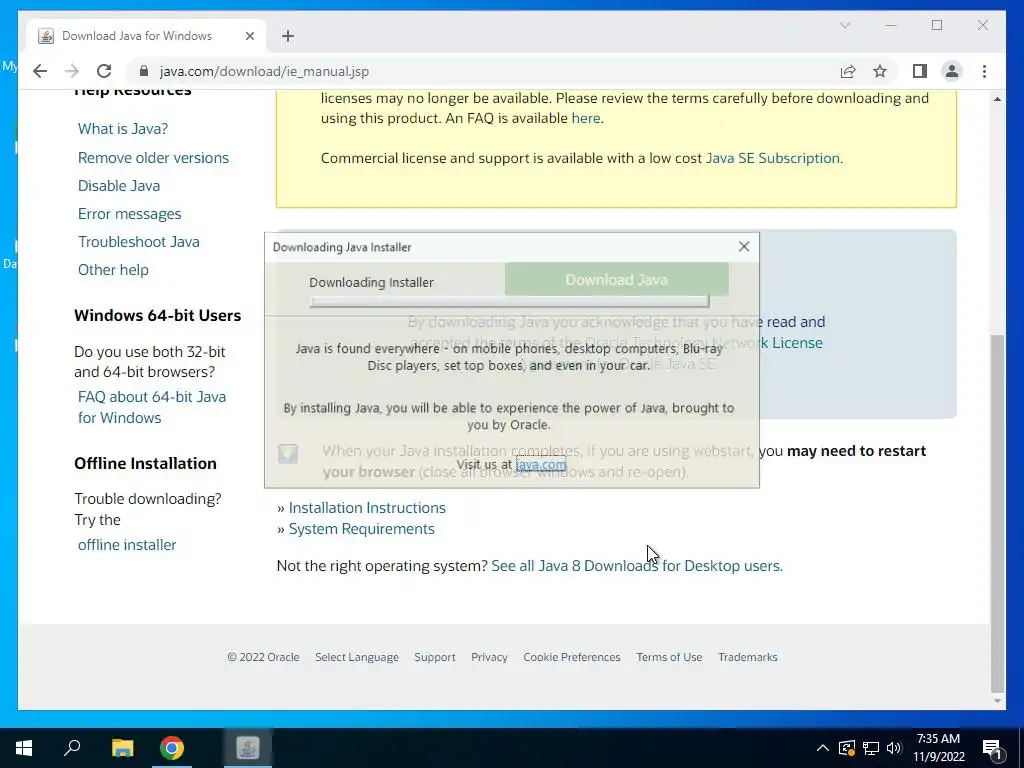Open the Chrome three-dot menu
This screenshot has height=768, width=1024.
984,71
